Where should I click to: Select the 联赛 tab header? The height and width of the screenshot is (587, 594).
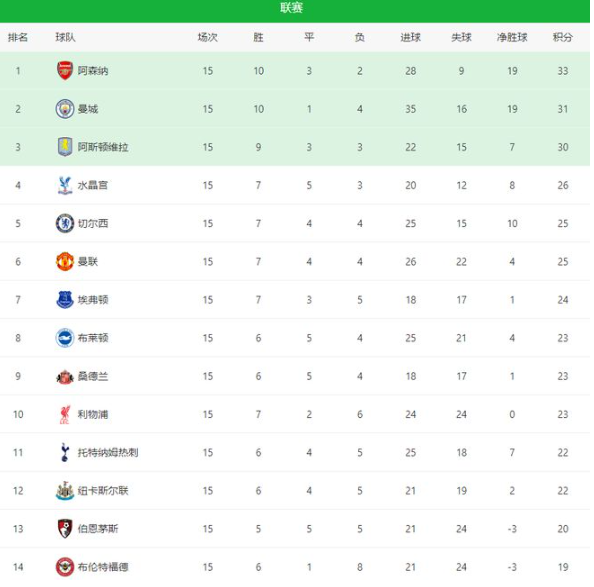coord(291,8)
